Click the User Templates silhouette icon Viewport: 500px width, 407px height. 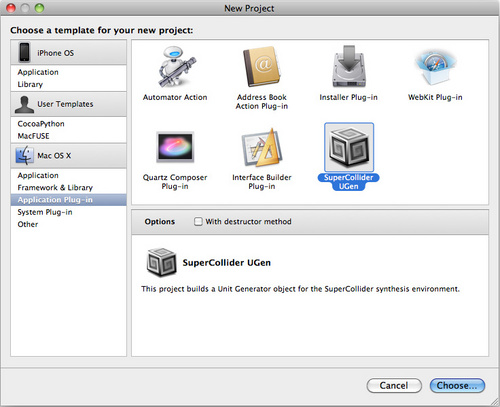tap(24, 104)
